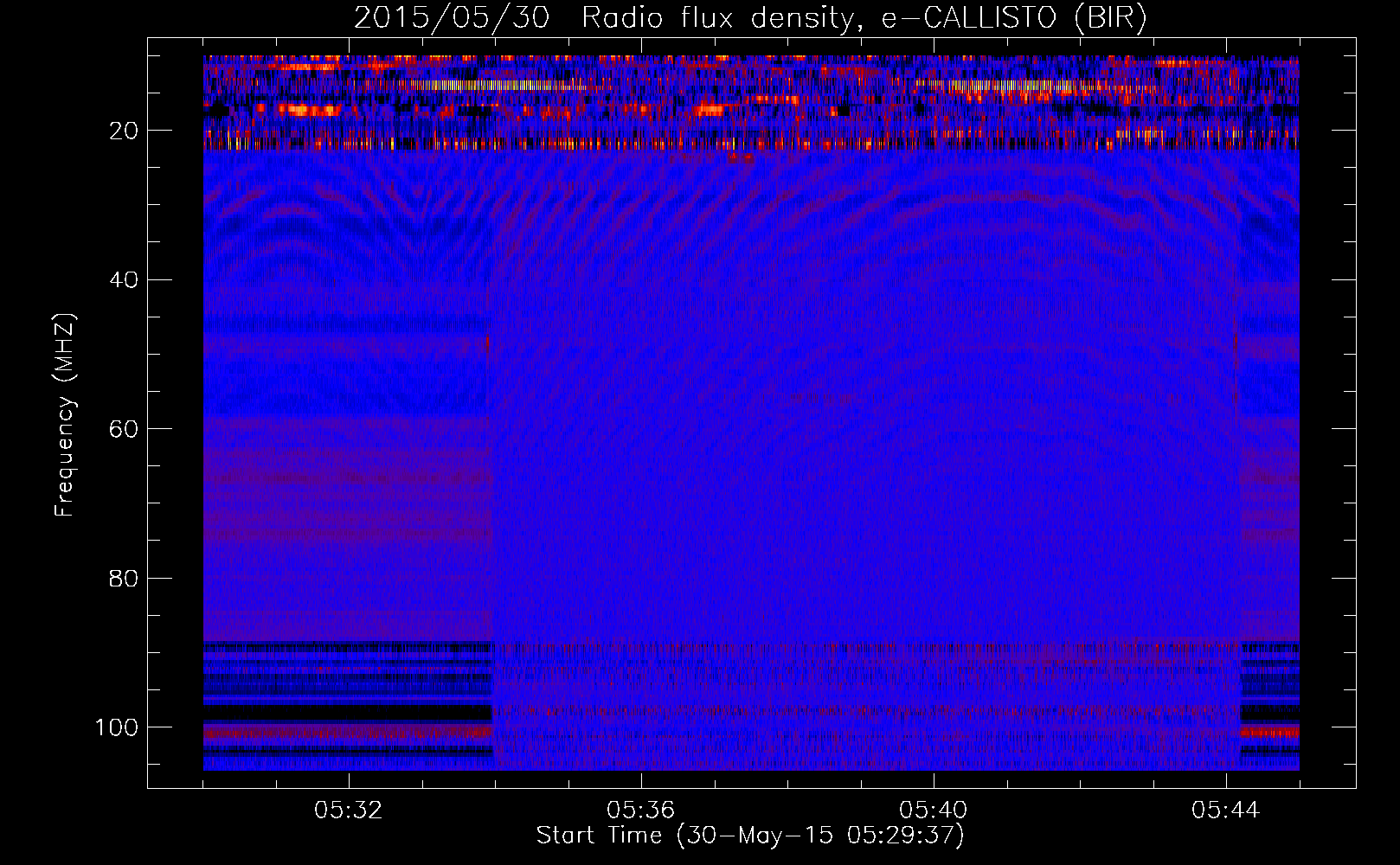Click the 20 frequency tick label
The height and width of the screenshot is (865, 1400).
pyautogui.click(x=124, y=131)
